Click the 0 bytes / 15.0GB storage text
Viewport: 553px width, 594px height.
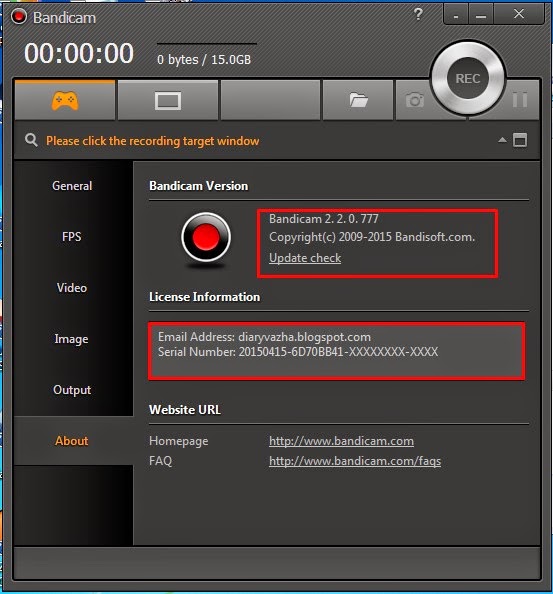click(x=204, y=59)
